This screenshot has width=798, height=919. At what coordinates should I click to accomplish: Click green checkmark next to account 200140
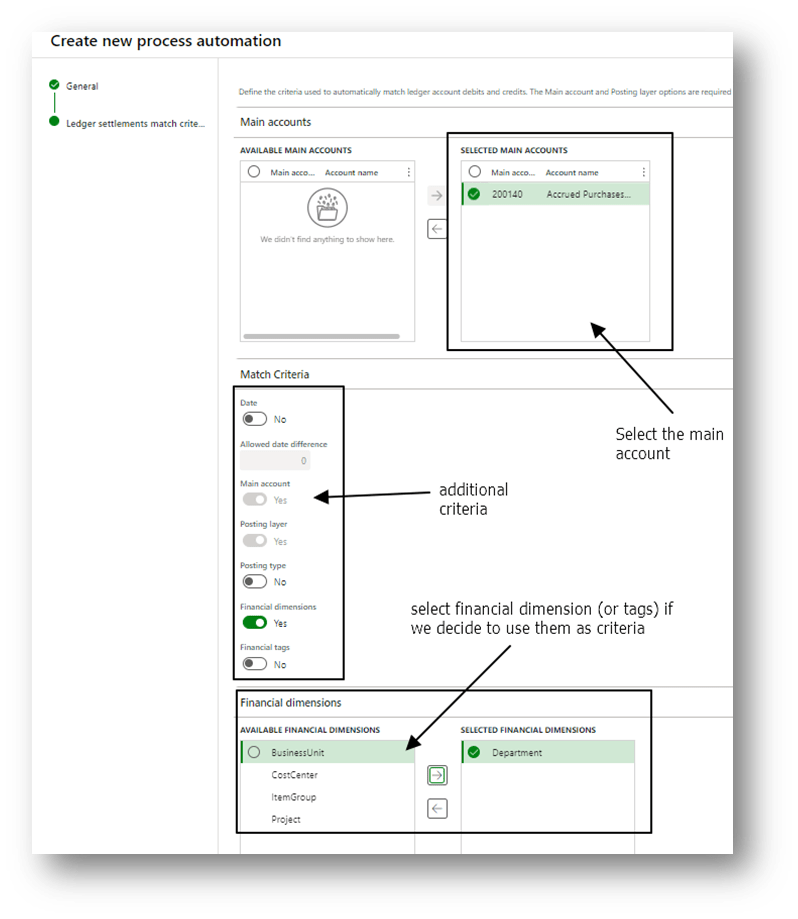click(474, 194)
